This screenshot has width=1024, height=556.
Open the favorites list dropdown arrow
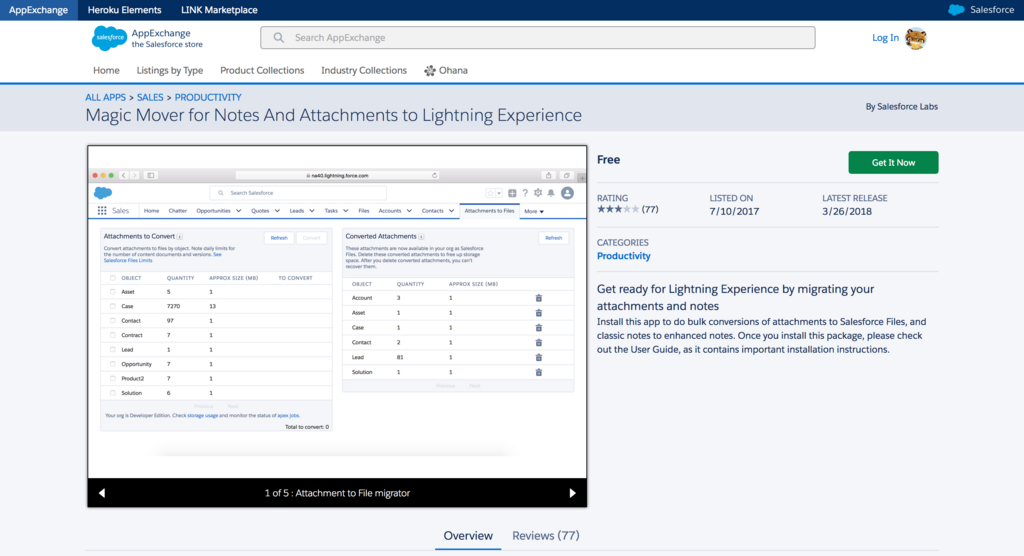point(499,193)
